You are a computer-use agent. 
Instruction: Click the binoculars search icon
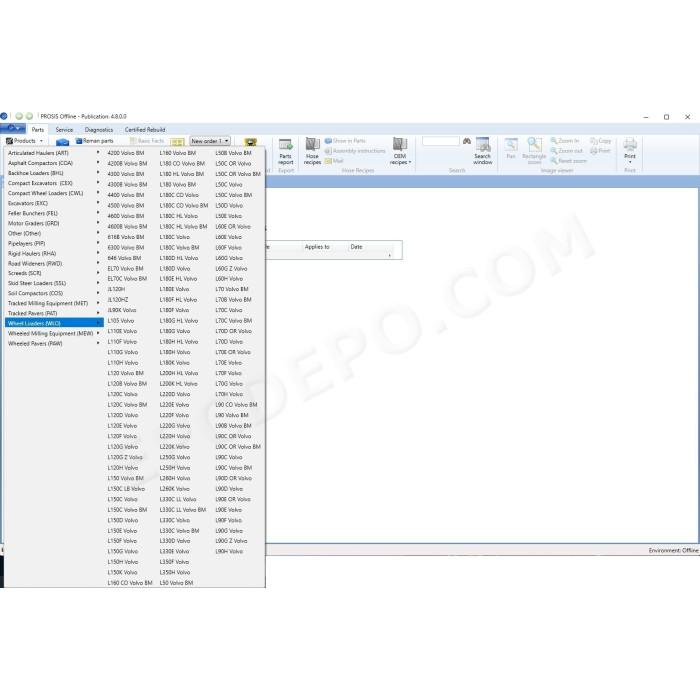(467, 141)
